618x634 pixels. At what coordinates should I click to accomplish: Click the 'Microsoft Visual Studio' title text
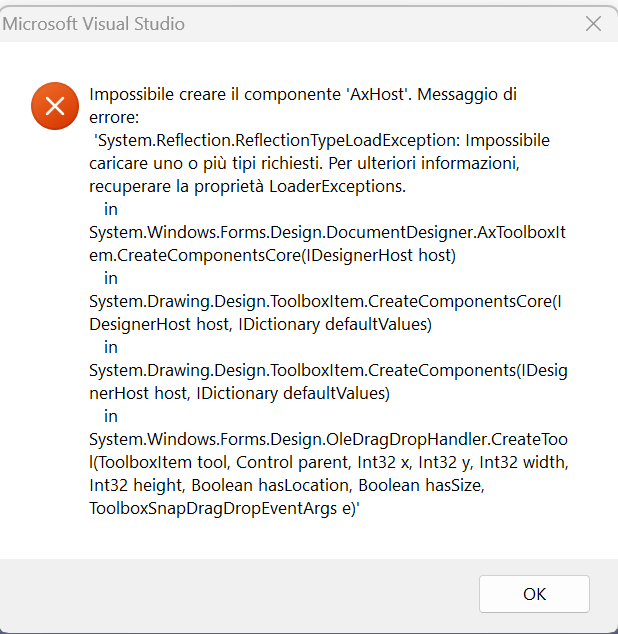point(93,24)
